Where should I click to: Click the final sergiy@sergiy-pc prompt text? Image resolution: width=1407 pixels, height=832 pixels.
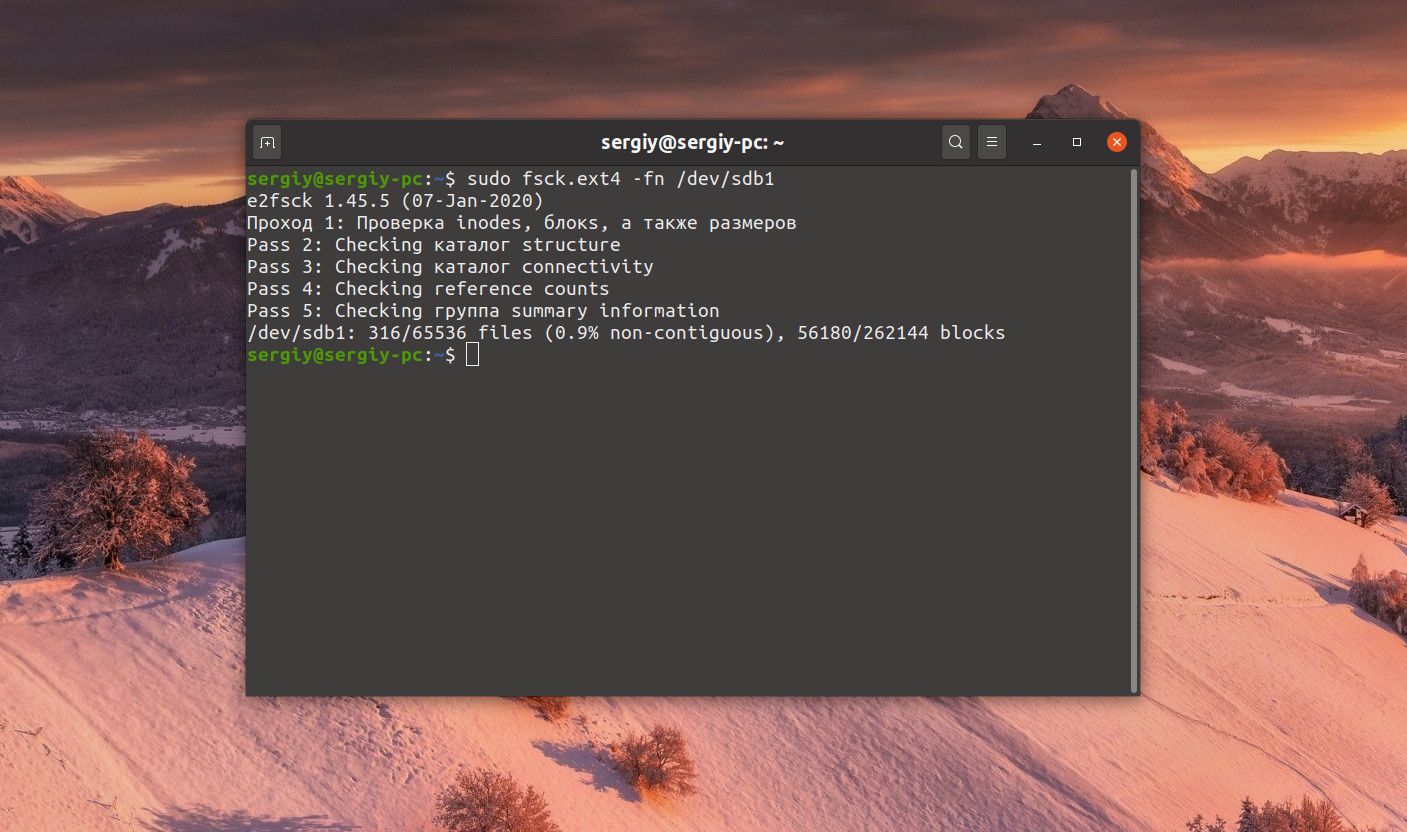tap(335, 355)
